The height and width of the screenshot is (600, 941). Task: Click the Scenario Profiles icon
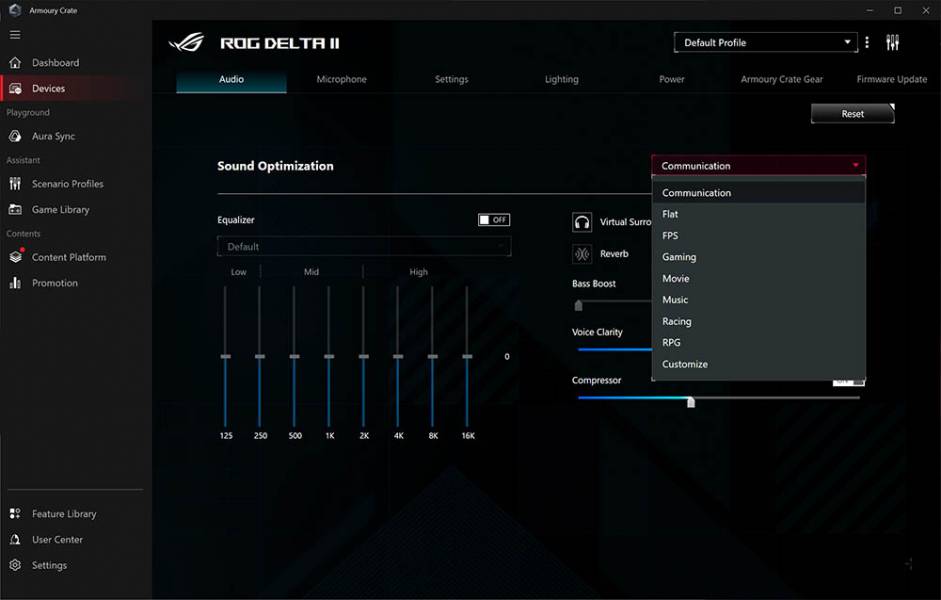(x=16, y=184)
